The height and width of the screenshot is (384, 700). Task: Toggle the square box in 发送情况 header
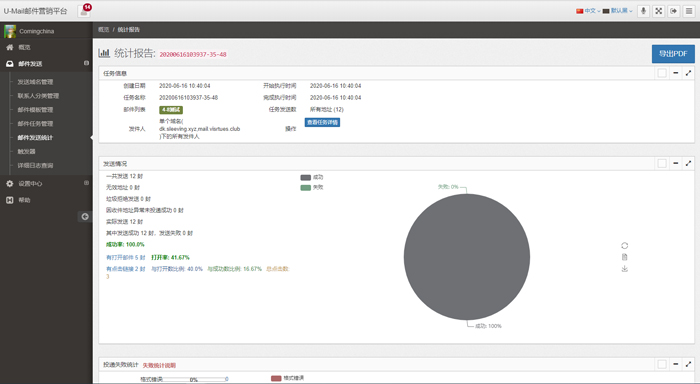tap(662, 163)
